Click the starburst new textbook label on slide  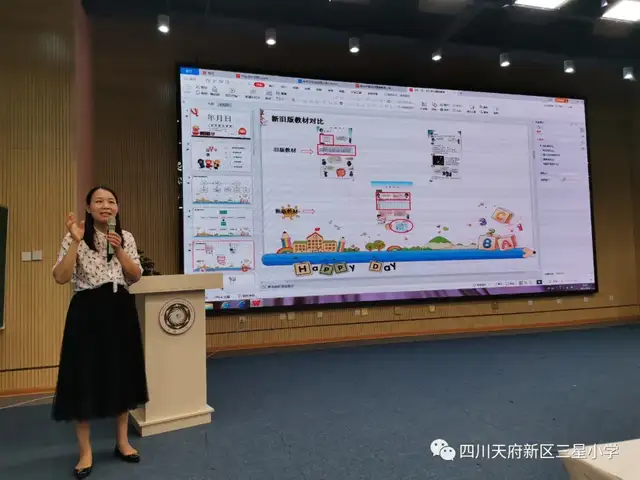[289, 211]
